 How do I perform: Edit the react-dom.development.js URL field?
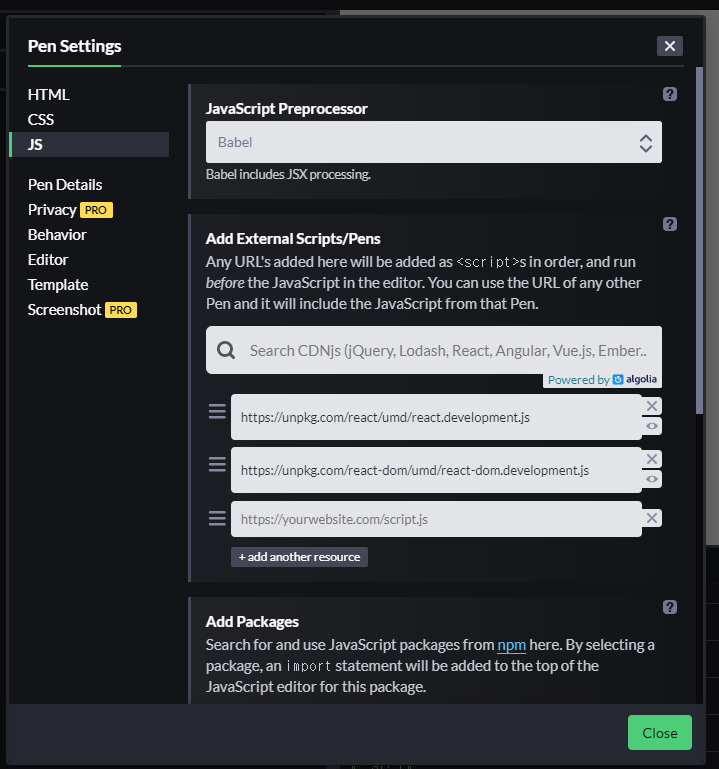[x=436, y=470]
